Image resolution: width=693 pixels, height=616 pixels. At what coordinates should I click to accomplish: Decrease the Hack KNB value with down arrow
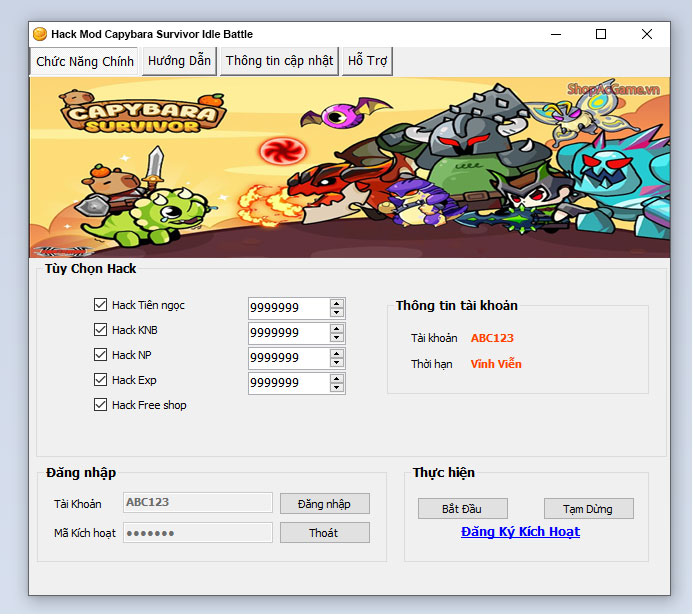pyautogui.click(x=336, y=338)
